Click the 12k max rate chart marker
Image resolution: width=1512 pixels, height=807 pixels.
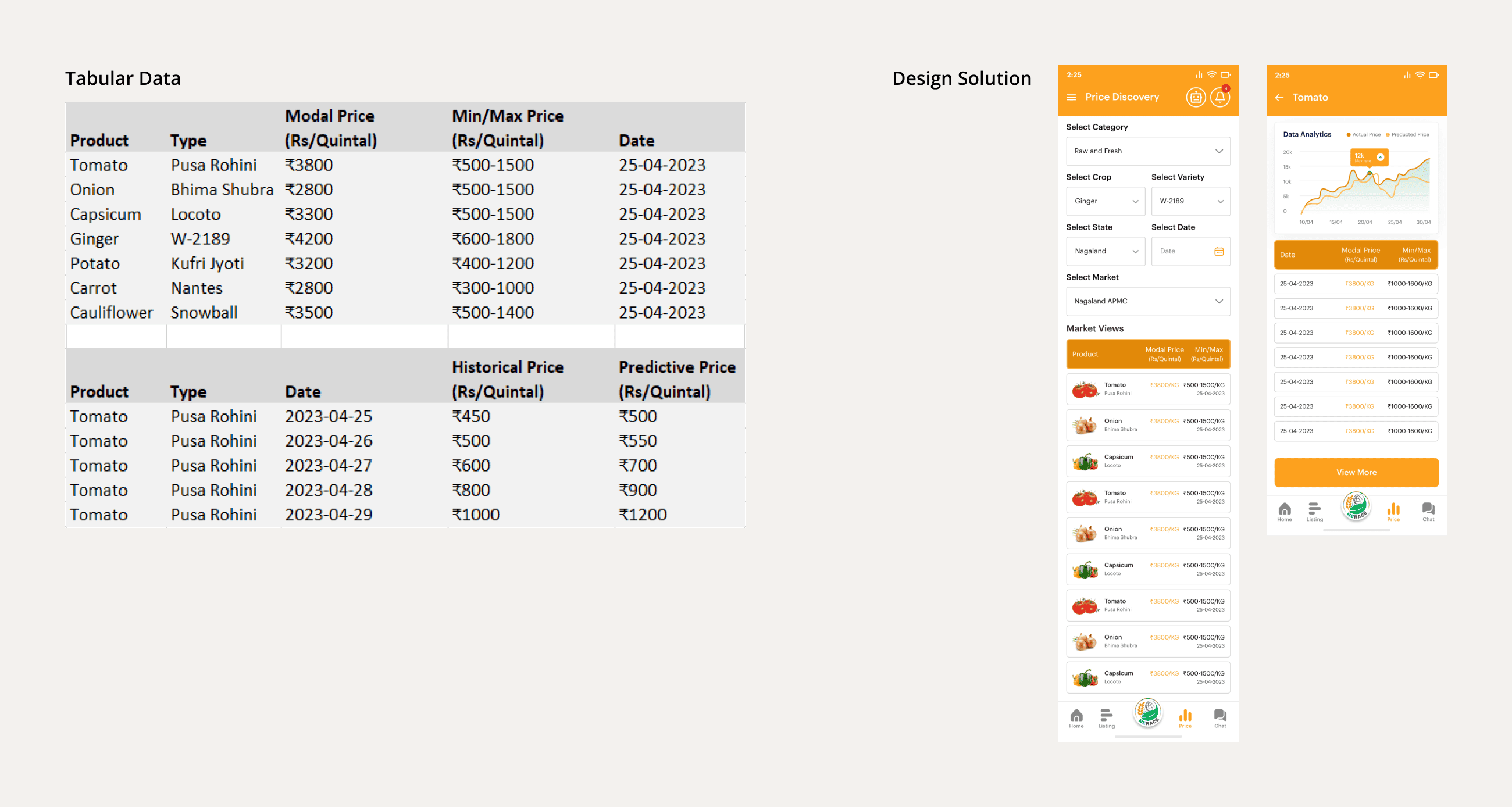(x=1368, y=158)
